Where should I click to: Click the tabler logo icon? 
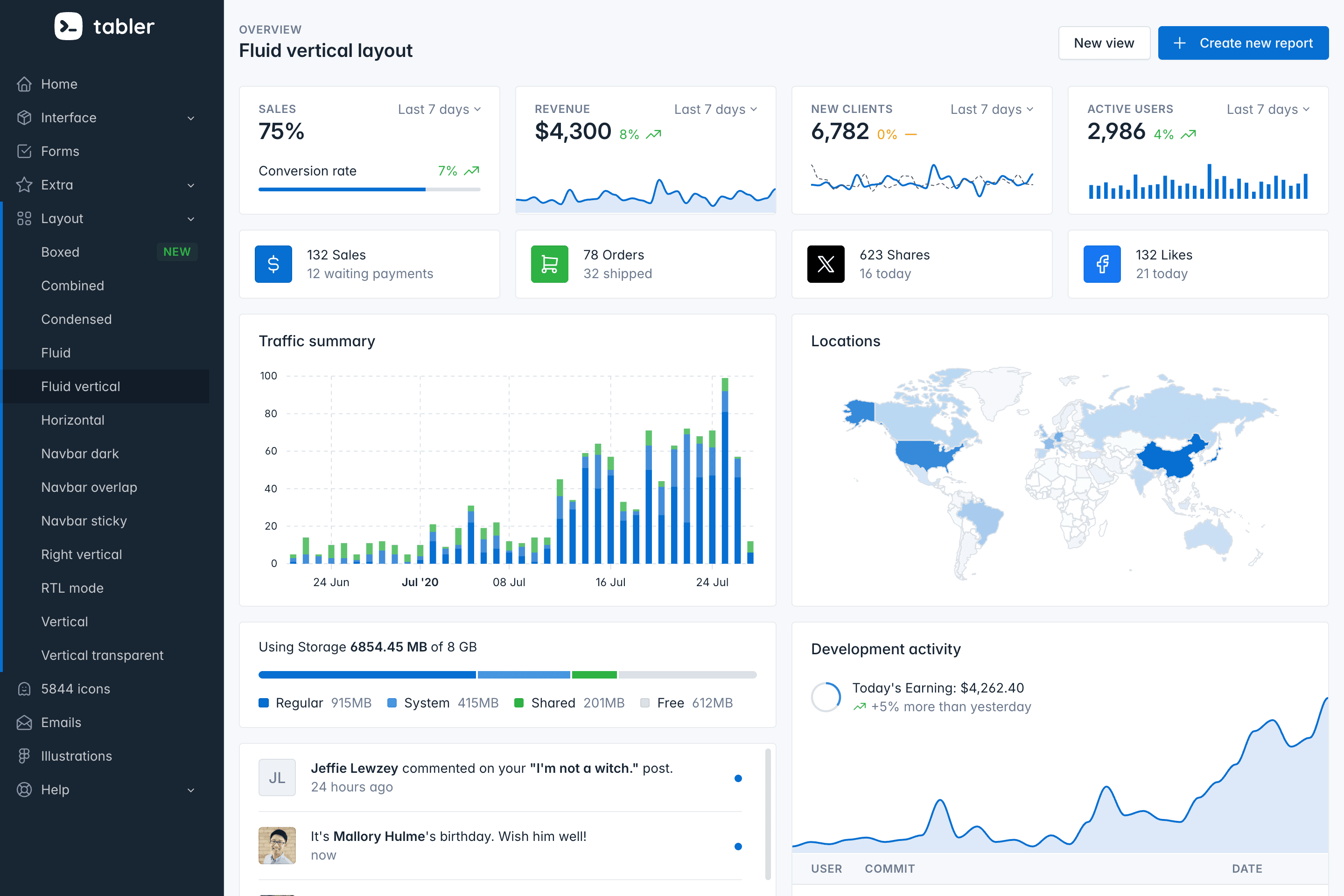(x=68, y=26)
